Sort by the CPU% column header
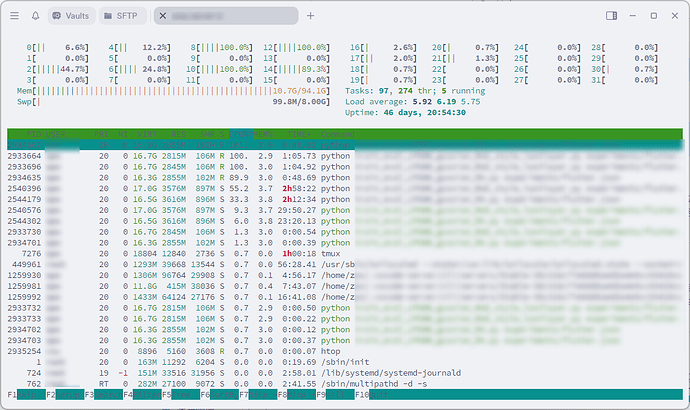 click(x=241, y=134)
